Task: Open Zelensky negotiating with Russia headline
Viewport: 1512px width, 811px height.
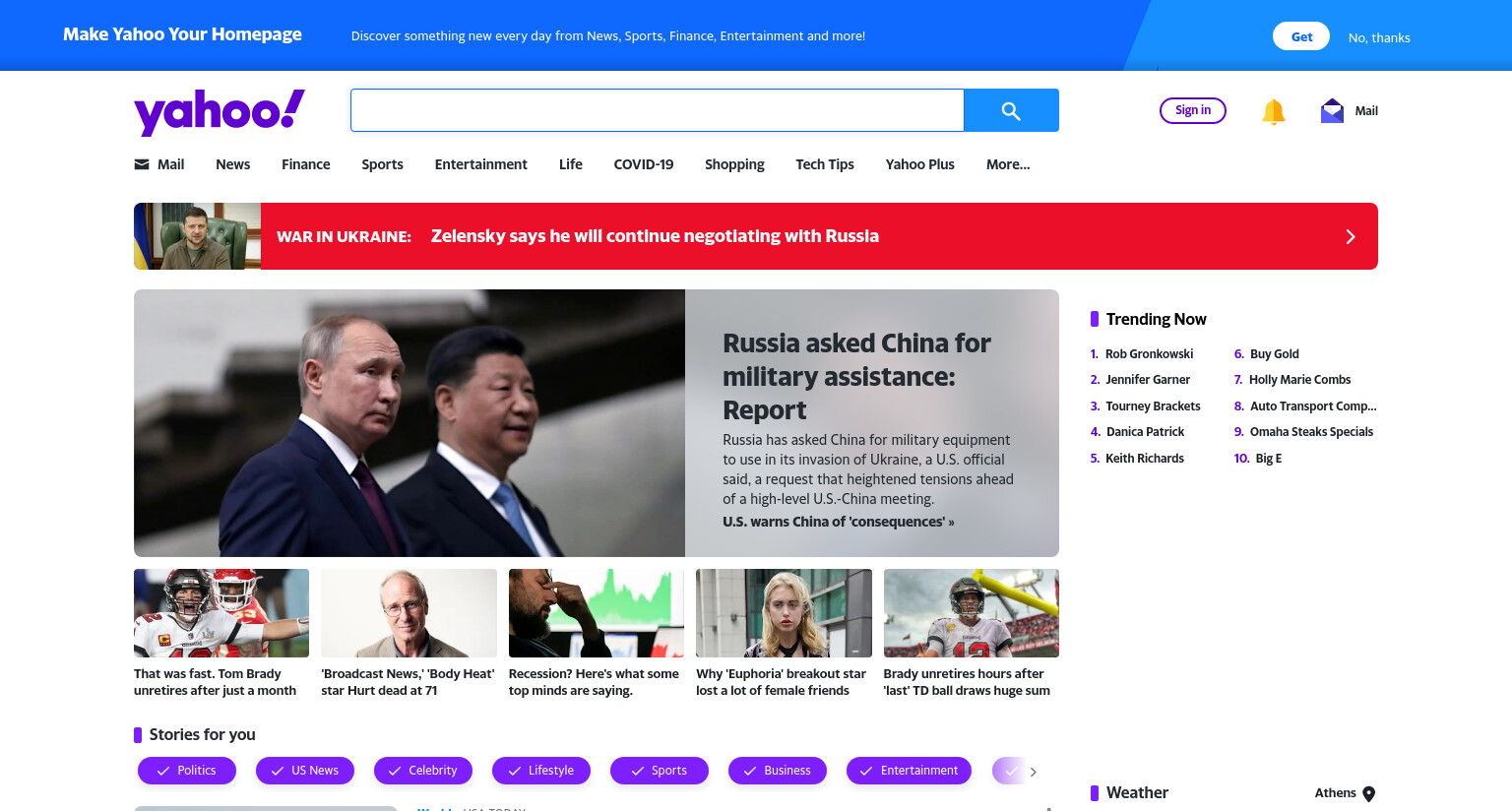Action: pyautogui.click(x=655, y=236)
